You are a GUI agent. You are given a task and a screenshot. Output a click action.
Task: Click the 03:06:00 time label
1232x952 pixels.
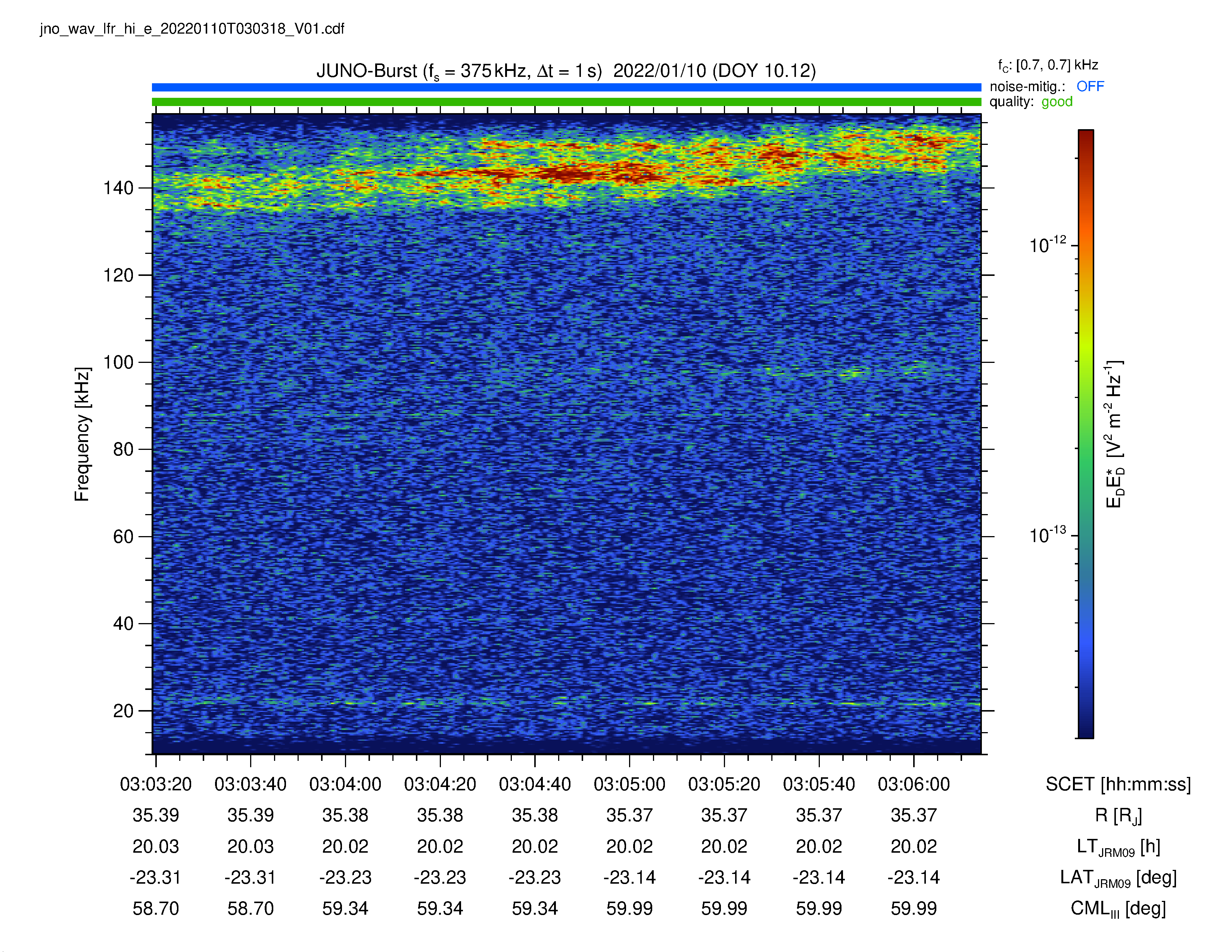tap(914, 784)
